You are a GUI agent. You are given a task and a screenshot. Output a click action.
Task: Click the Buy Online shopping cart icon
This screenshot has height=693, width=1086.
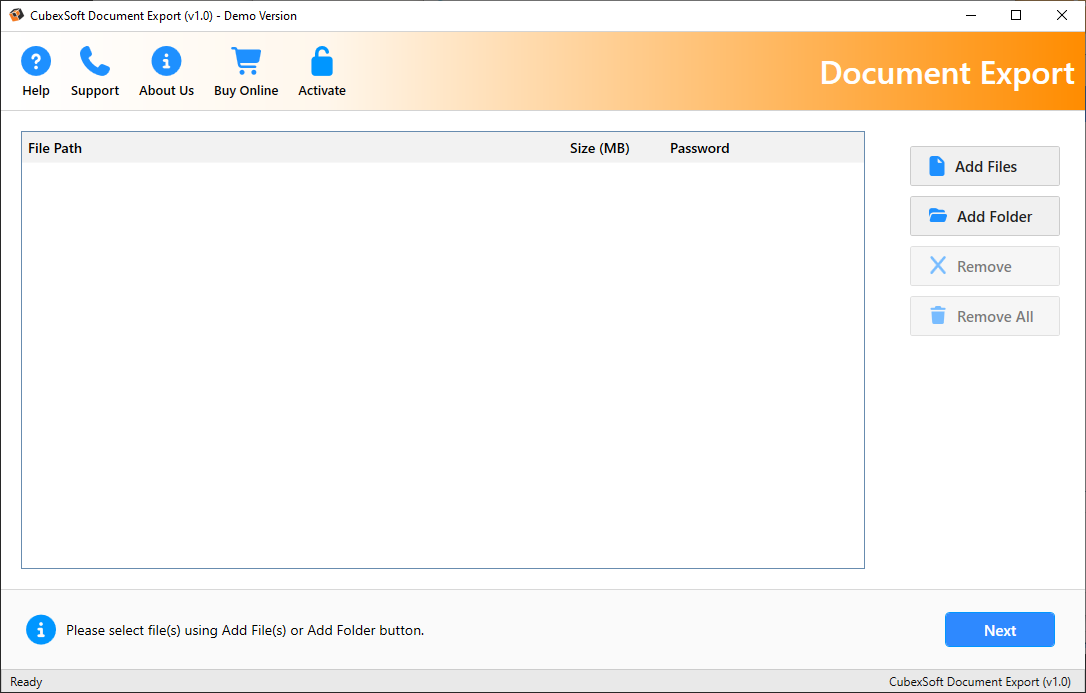coord(246,60)
